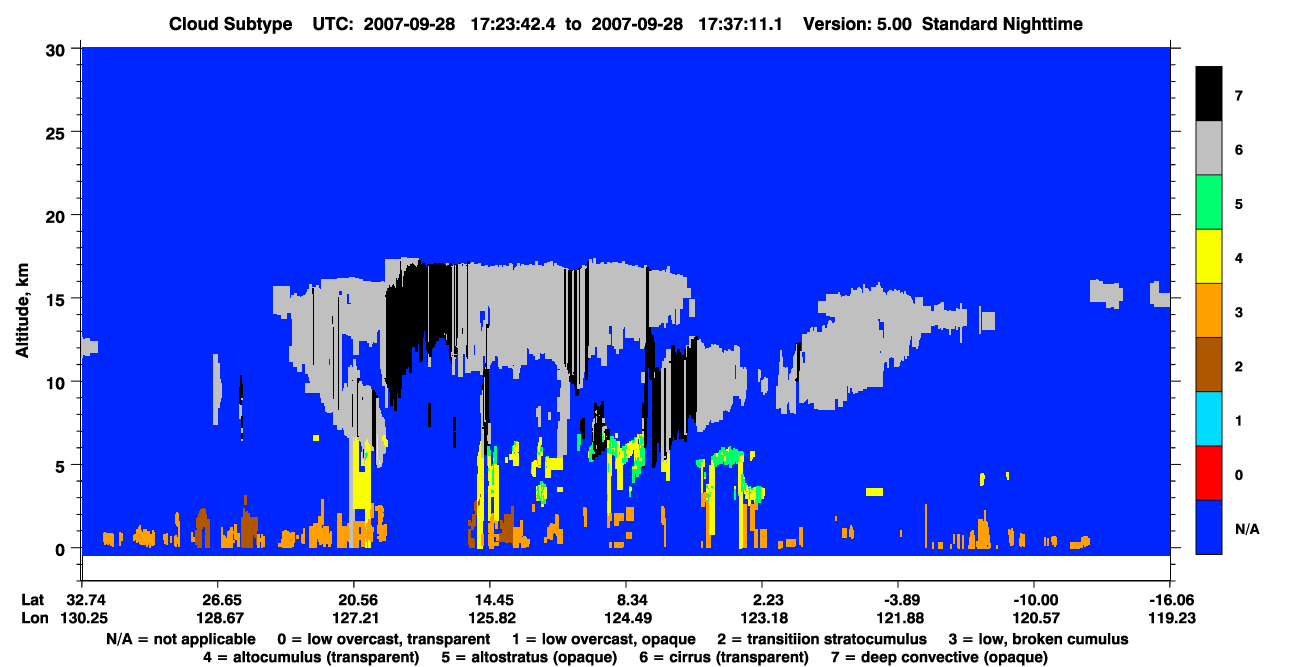Click '7 = deep convective (opaque)' legend text

point(939,657)
